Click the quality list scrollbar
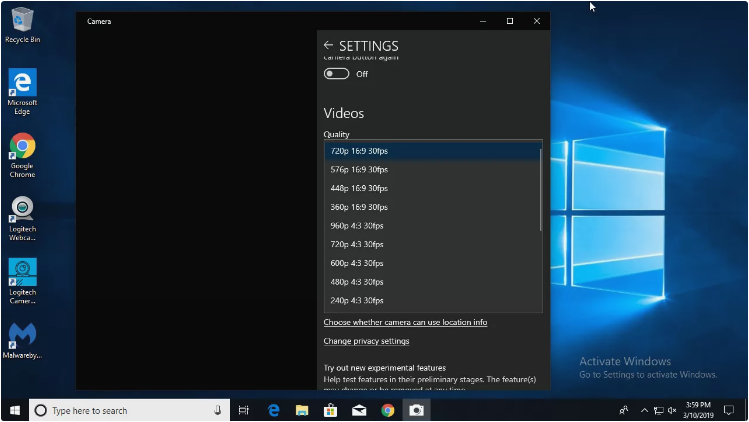 tap(541, 190)
